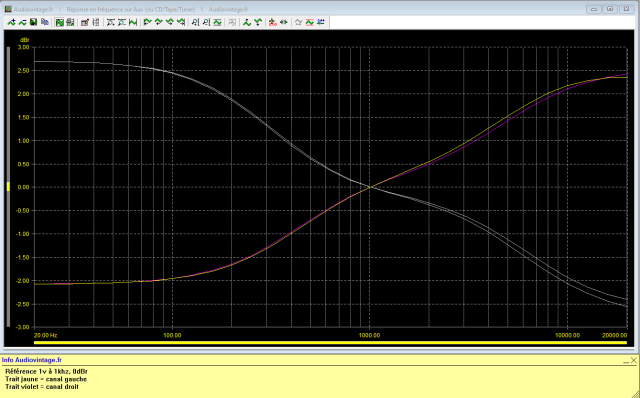The image size is (640, 398).
Task: Toggle the pressed graph view icon
Action: tap(60, 22)
